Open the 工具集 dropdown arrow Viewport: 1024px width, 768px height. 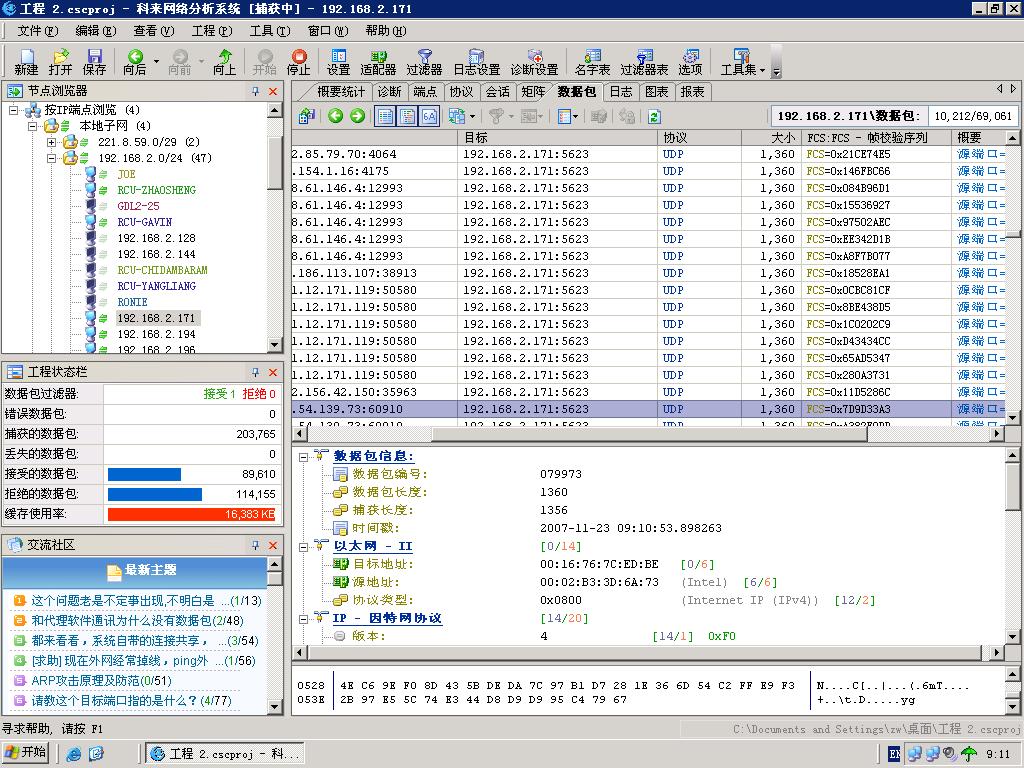[762, 70]
